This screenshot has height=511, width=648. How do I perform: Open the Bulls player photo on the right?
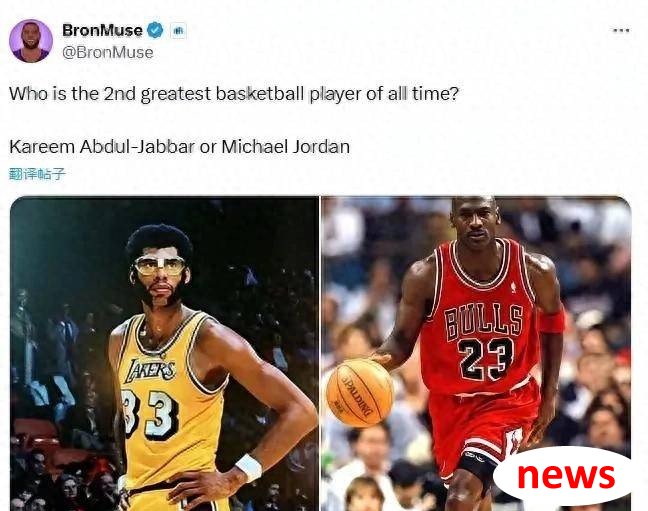(x=476, y=354)
